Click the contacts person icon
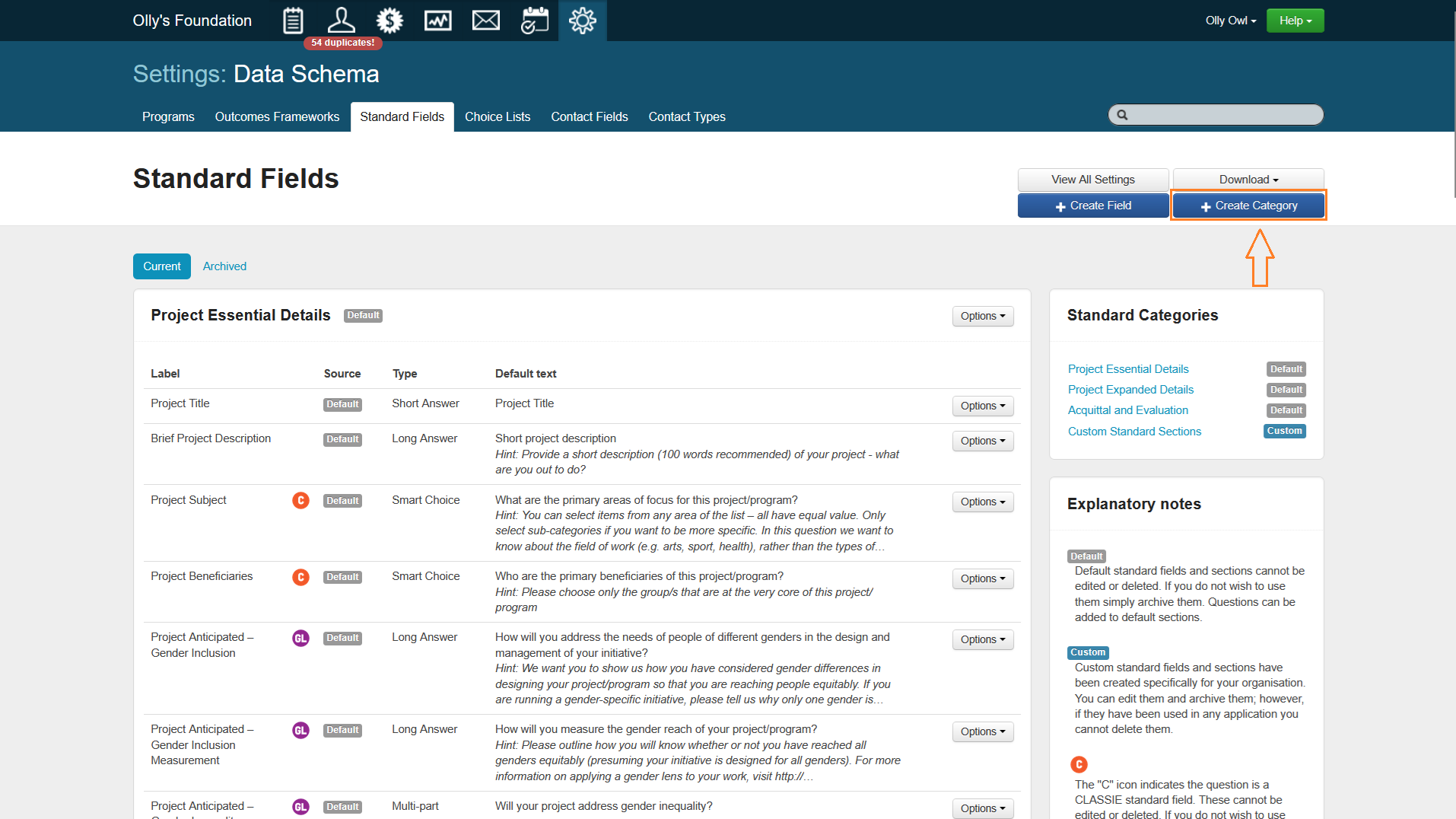Screen dimensions: 1456x819 (x=341, y=21)
